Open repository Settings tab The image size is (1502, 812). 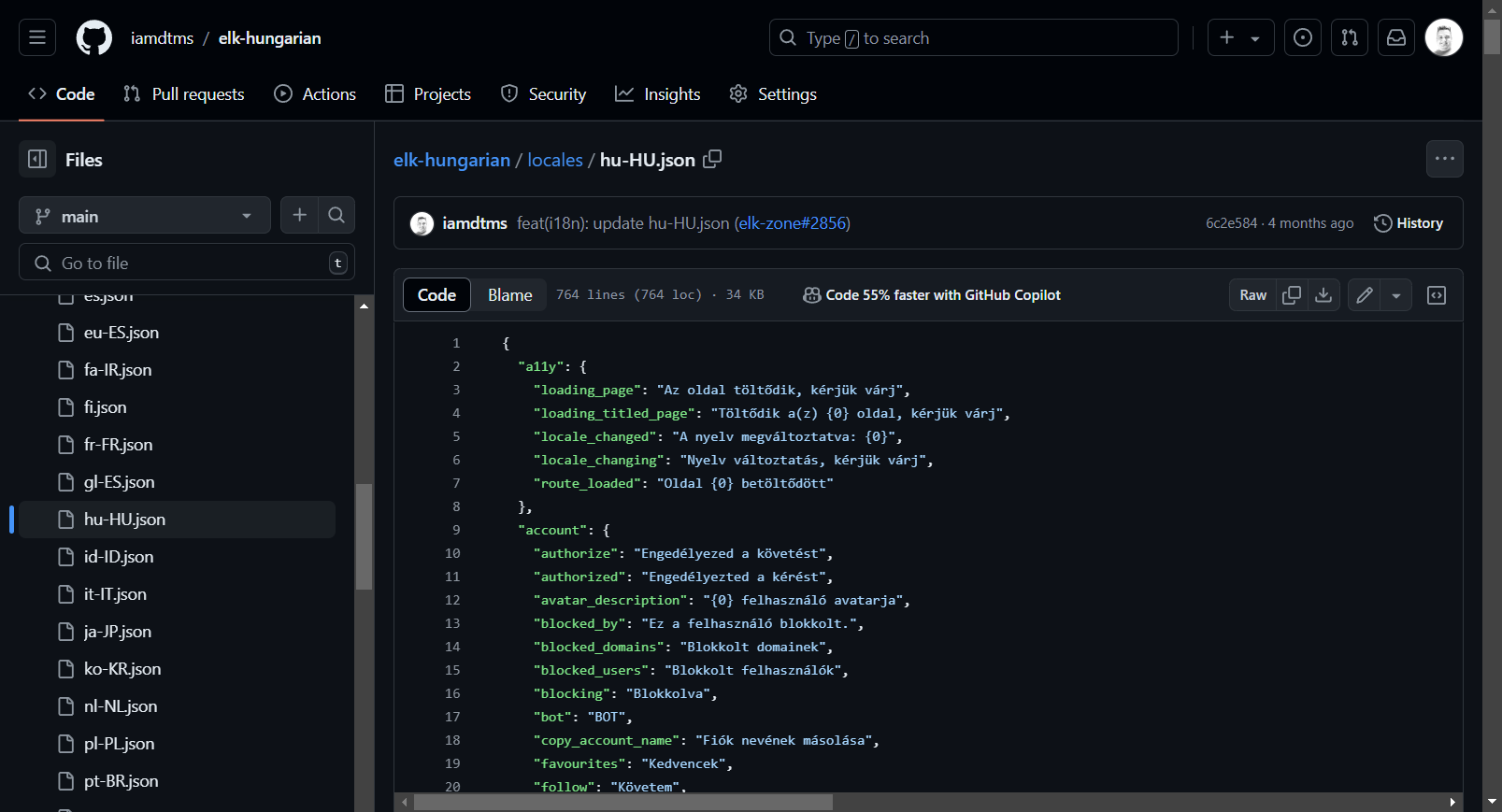773,94
